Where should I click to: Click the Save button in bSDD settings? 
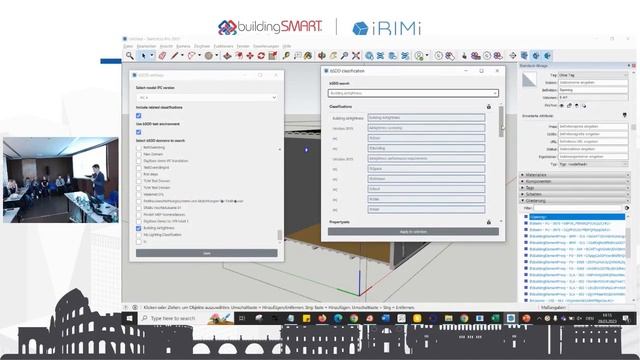(x=207, y=253)
